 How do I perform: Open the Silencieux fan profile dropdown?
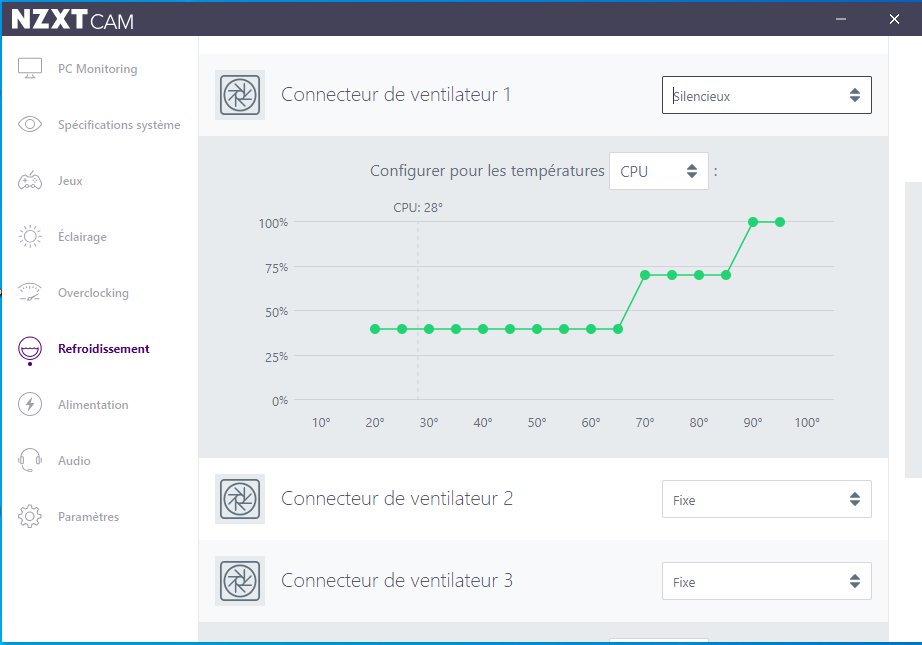point(766,95)
